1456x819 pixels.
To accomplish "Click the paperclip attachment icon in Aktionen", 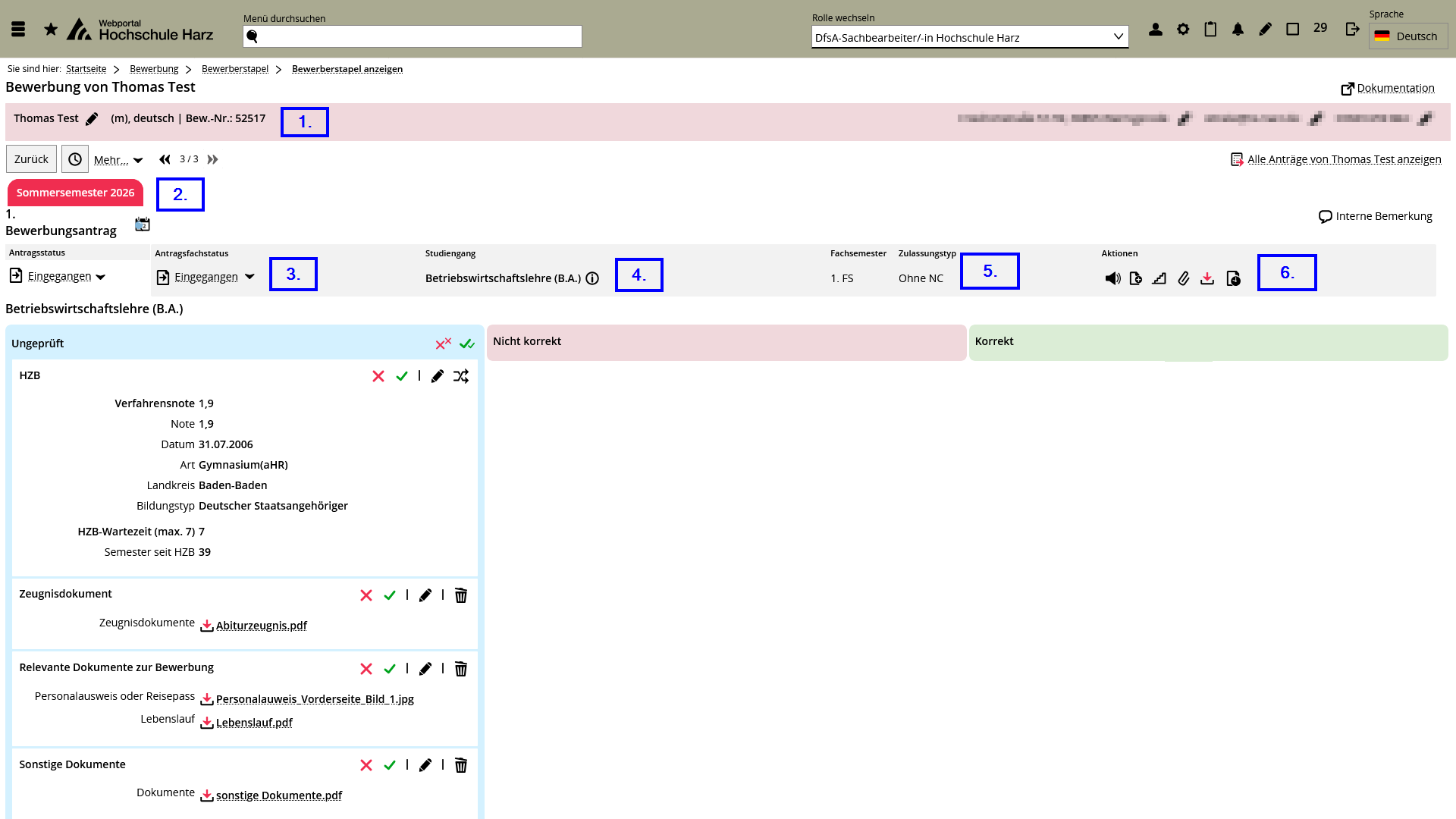I will coord(1183,278).
